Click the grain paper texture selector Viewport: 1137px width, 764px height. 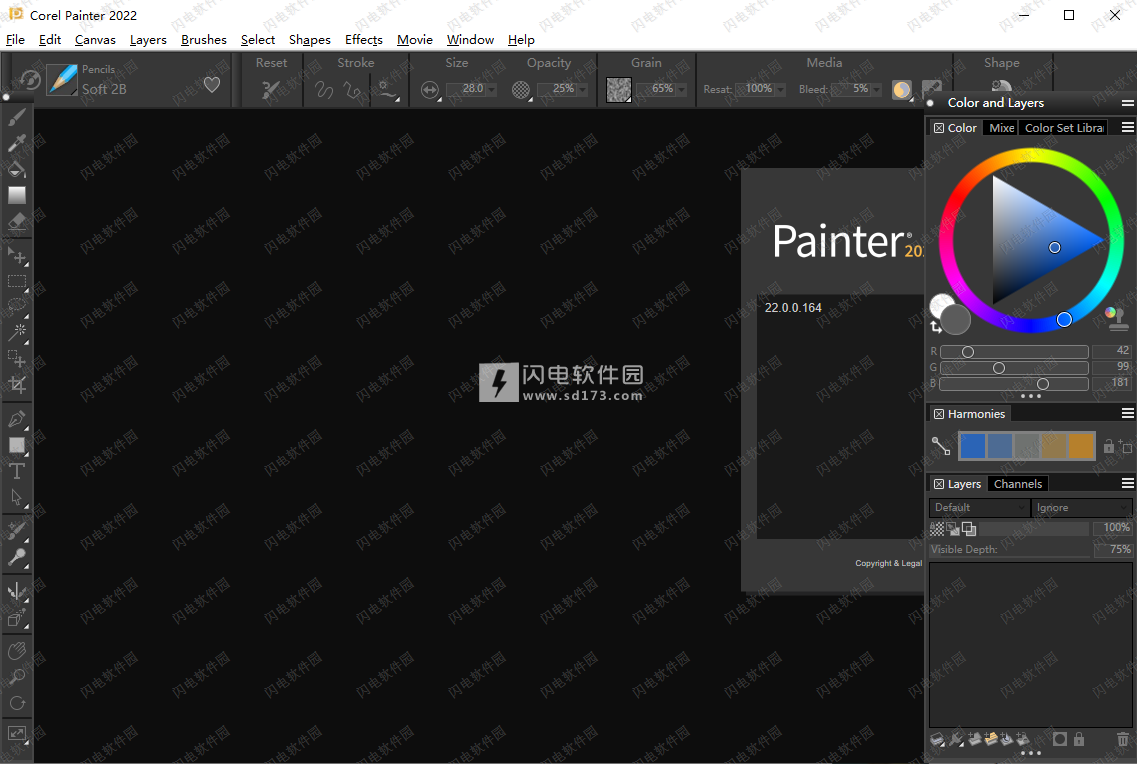pos(619,90)
